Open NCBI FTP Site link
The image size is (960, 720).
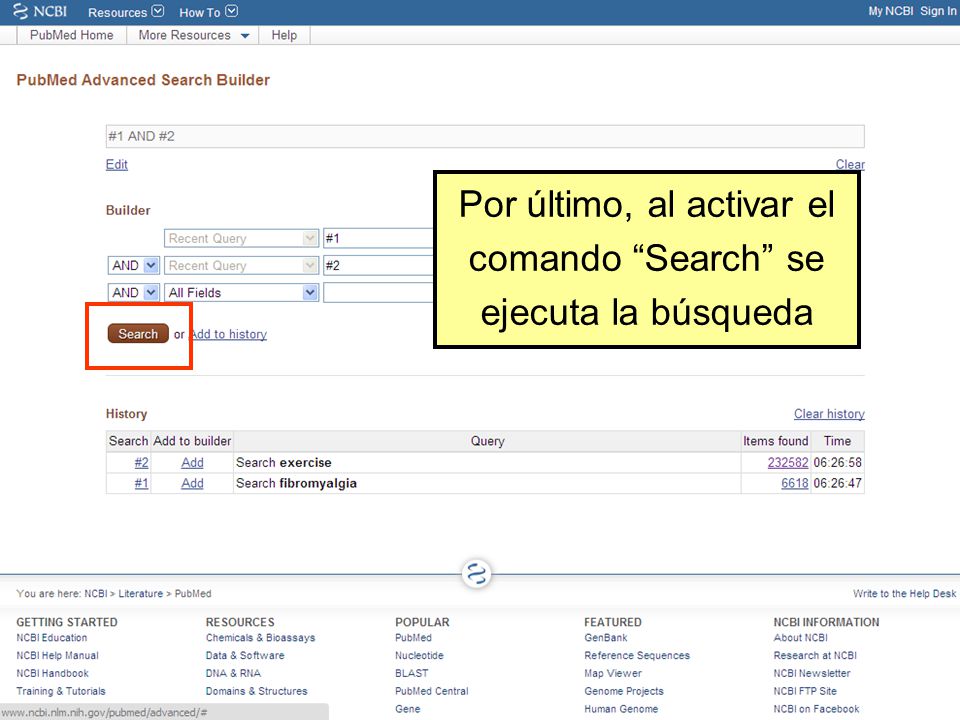[805, 691]
